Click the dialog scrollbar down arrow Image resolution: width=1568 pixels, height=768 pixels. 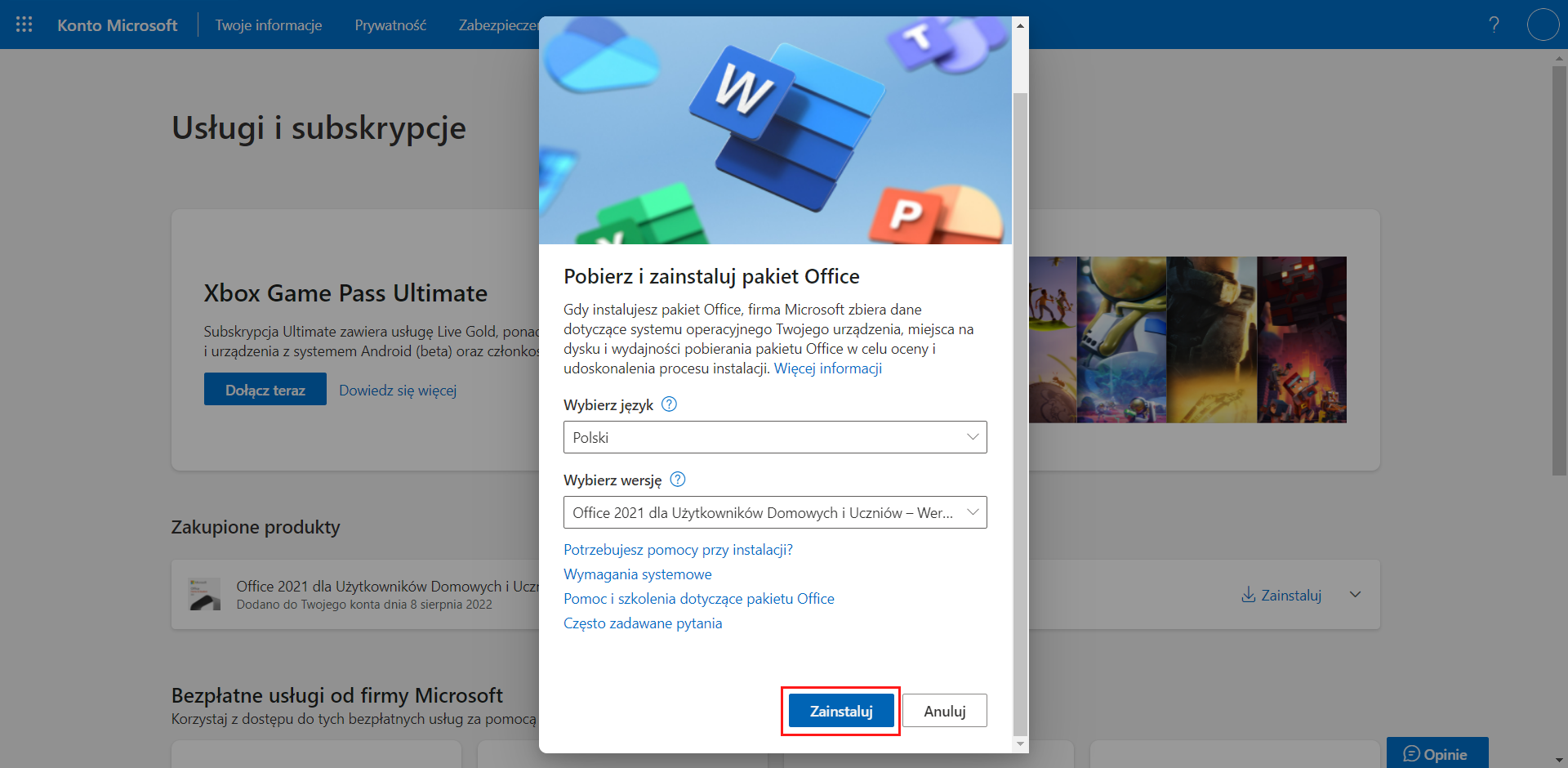[1020, 743]
